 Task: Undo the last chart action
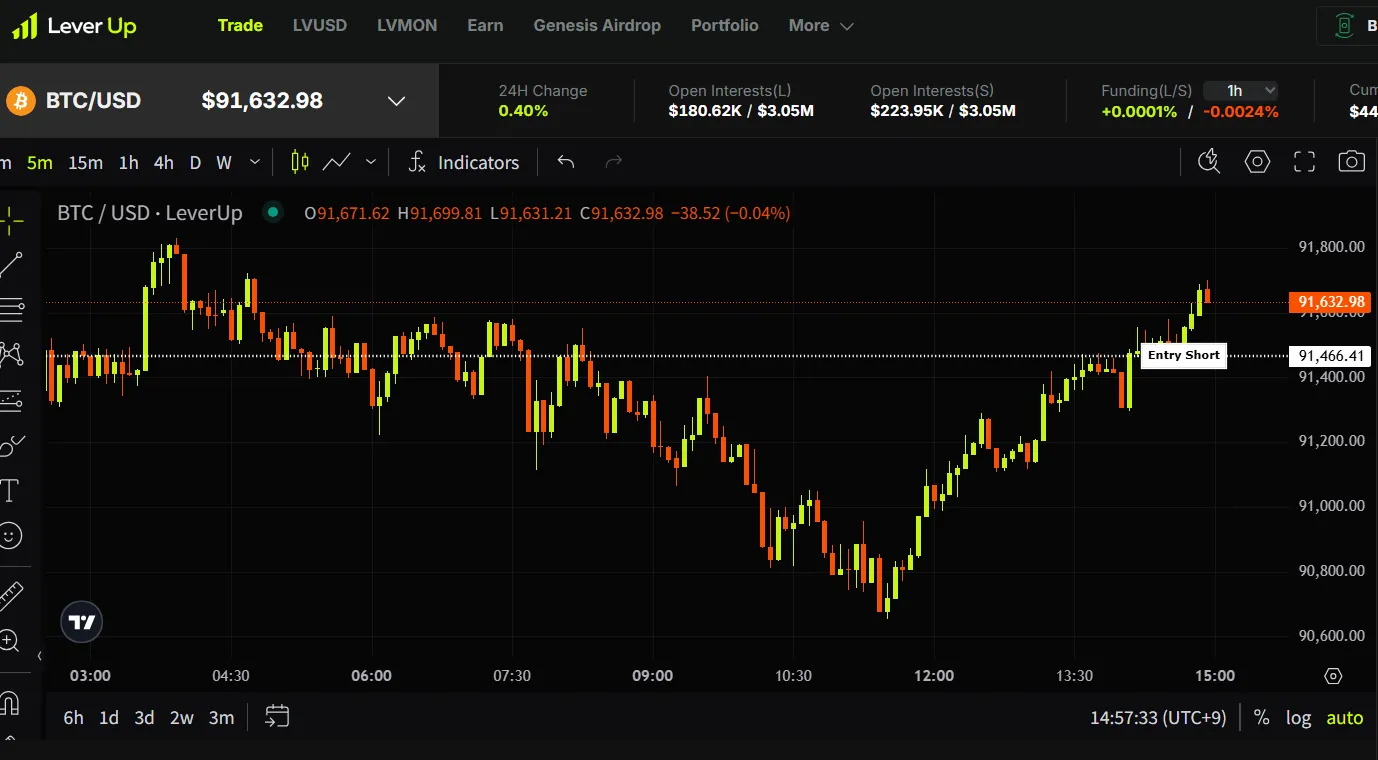tap(566, 162)
